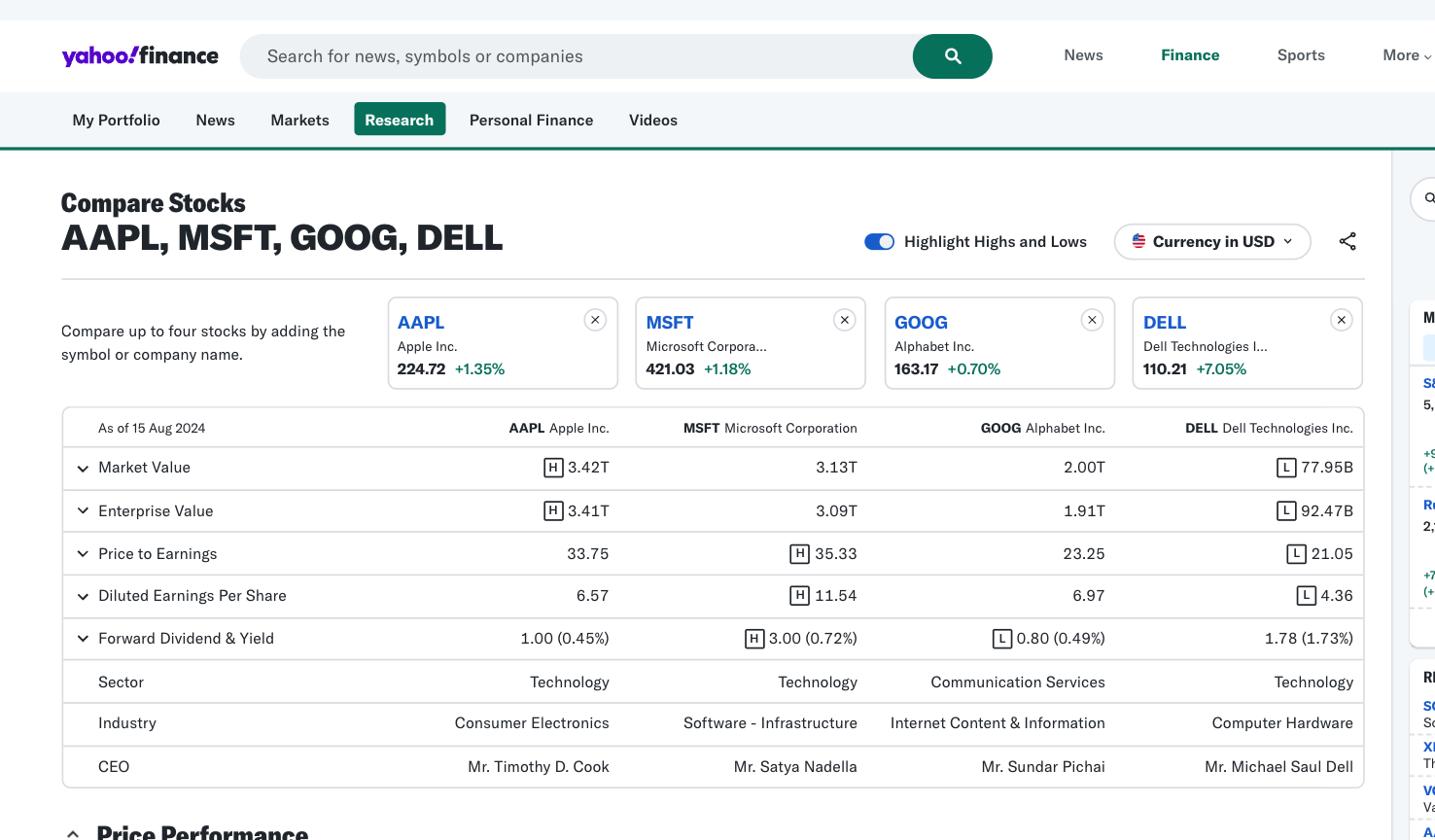Expand the Enterprise Value row
Image resolution: width=1435 pixels, height=840 pixels.
tap(83, 511)
